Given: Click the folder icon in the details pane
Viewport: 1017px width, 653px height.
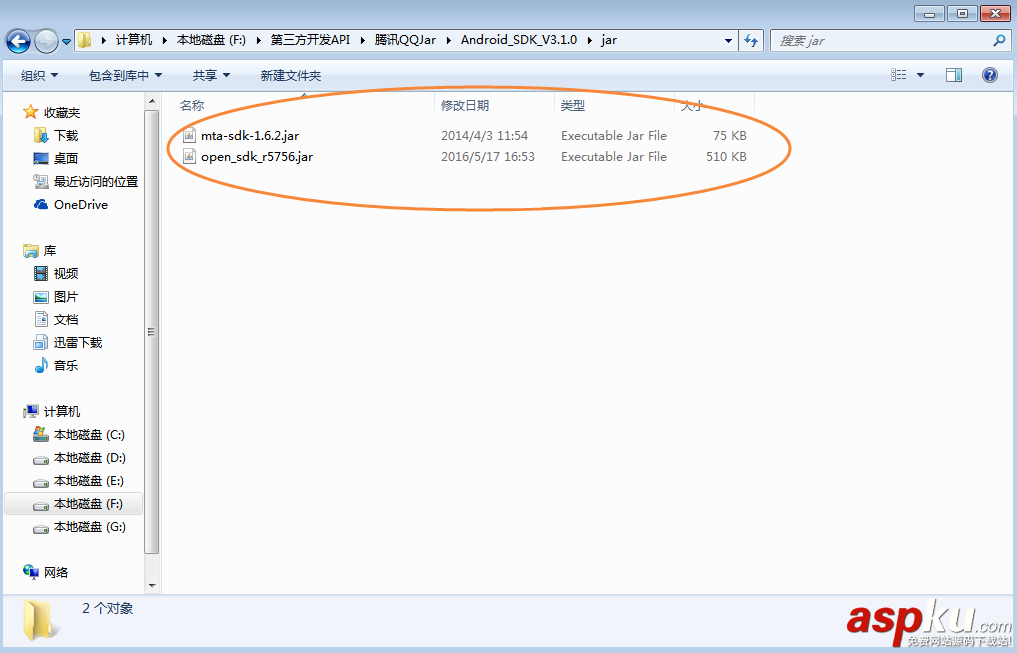Looking at the screenshot, I should 40,621.
